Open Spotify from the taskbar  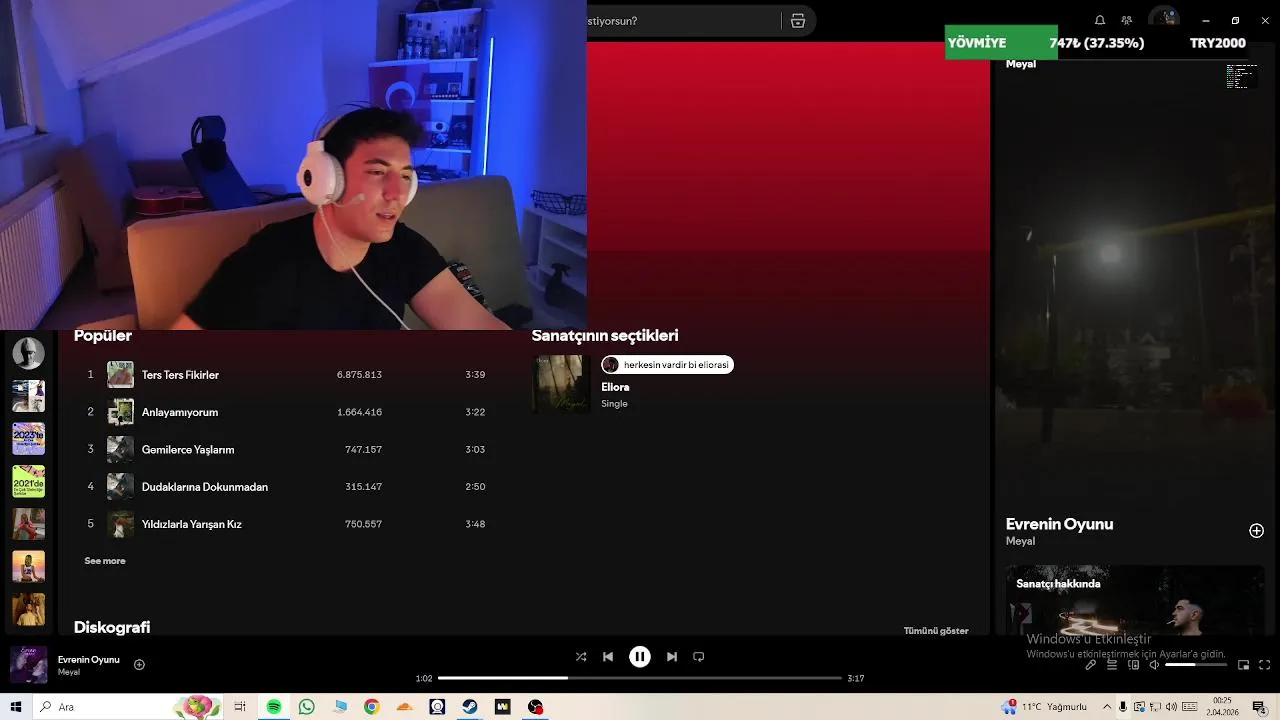[x=274, y=707]
